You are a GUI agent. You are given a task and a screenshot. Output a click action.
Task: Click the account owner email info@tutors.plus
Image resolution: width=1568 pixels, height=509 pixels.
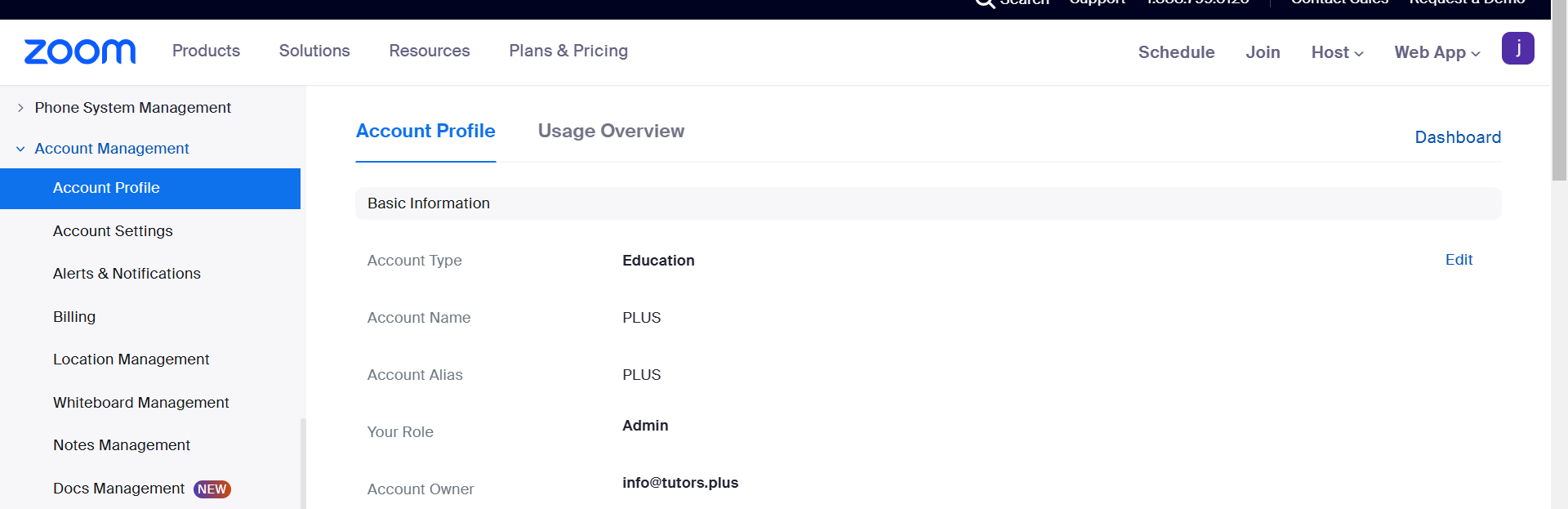679,483
